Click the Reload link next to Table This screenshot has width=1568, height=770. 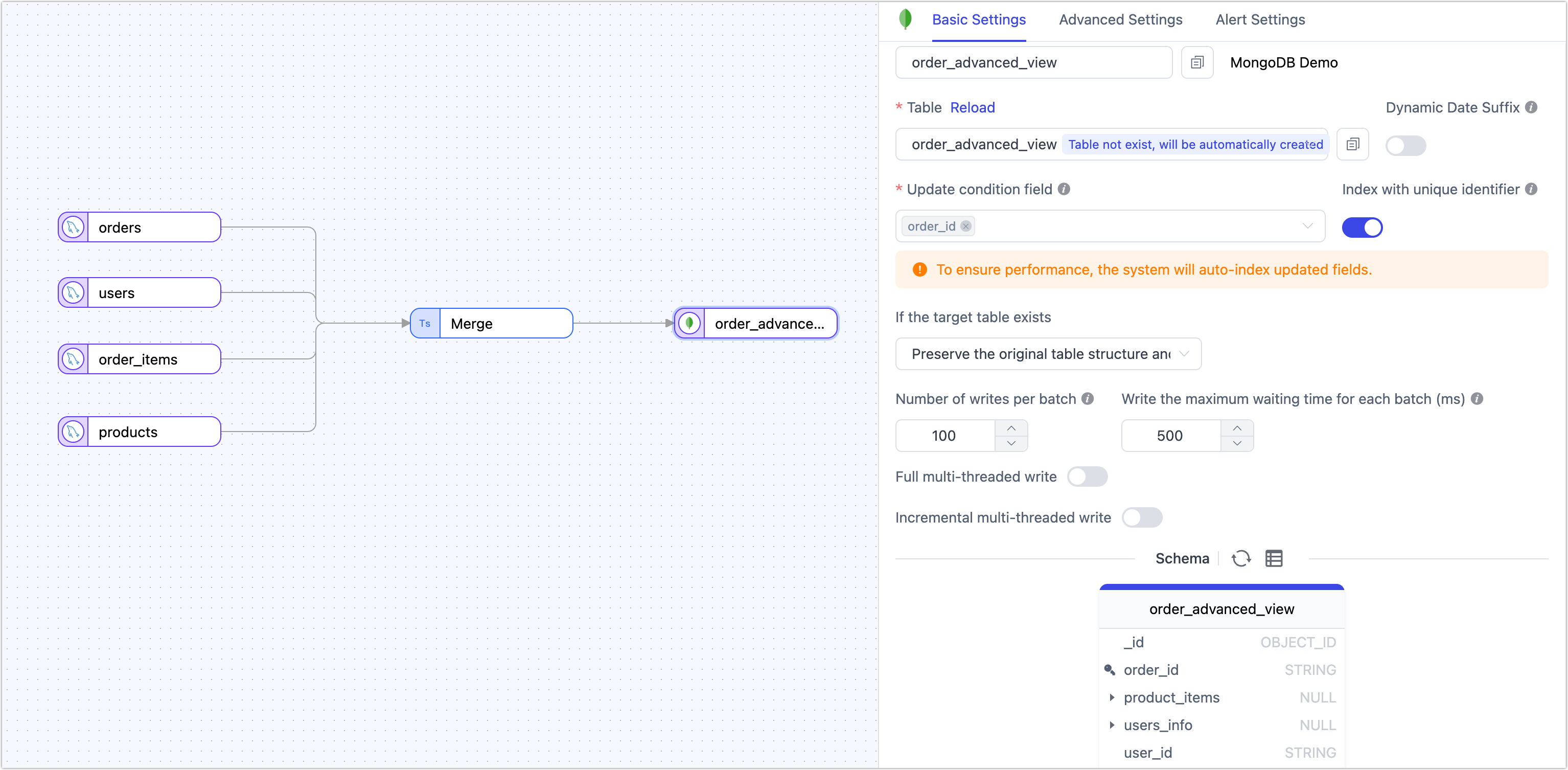click(972, 107)
